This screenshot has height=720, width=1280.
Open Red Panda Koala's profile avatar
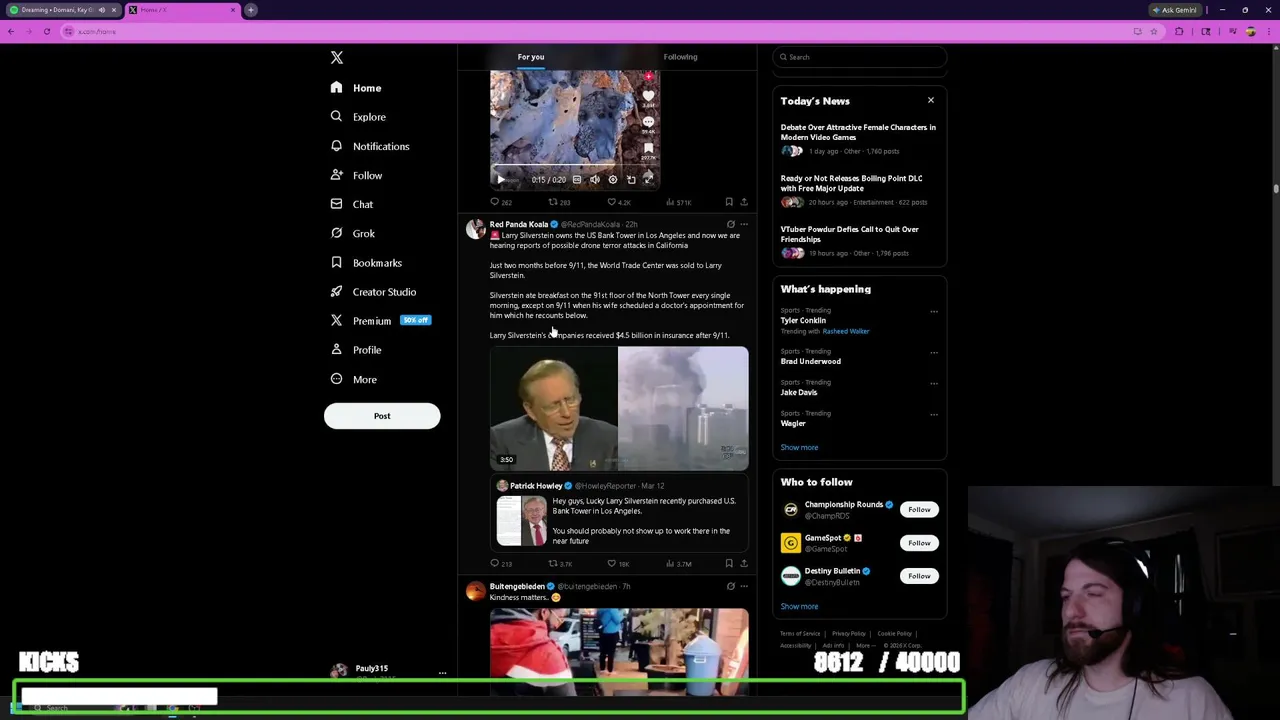475,229
